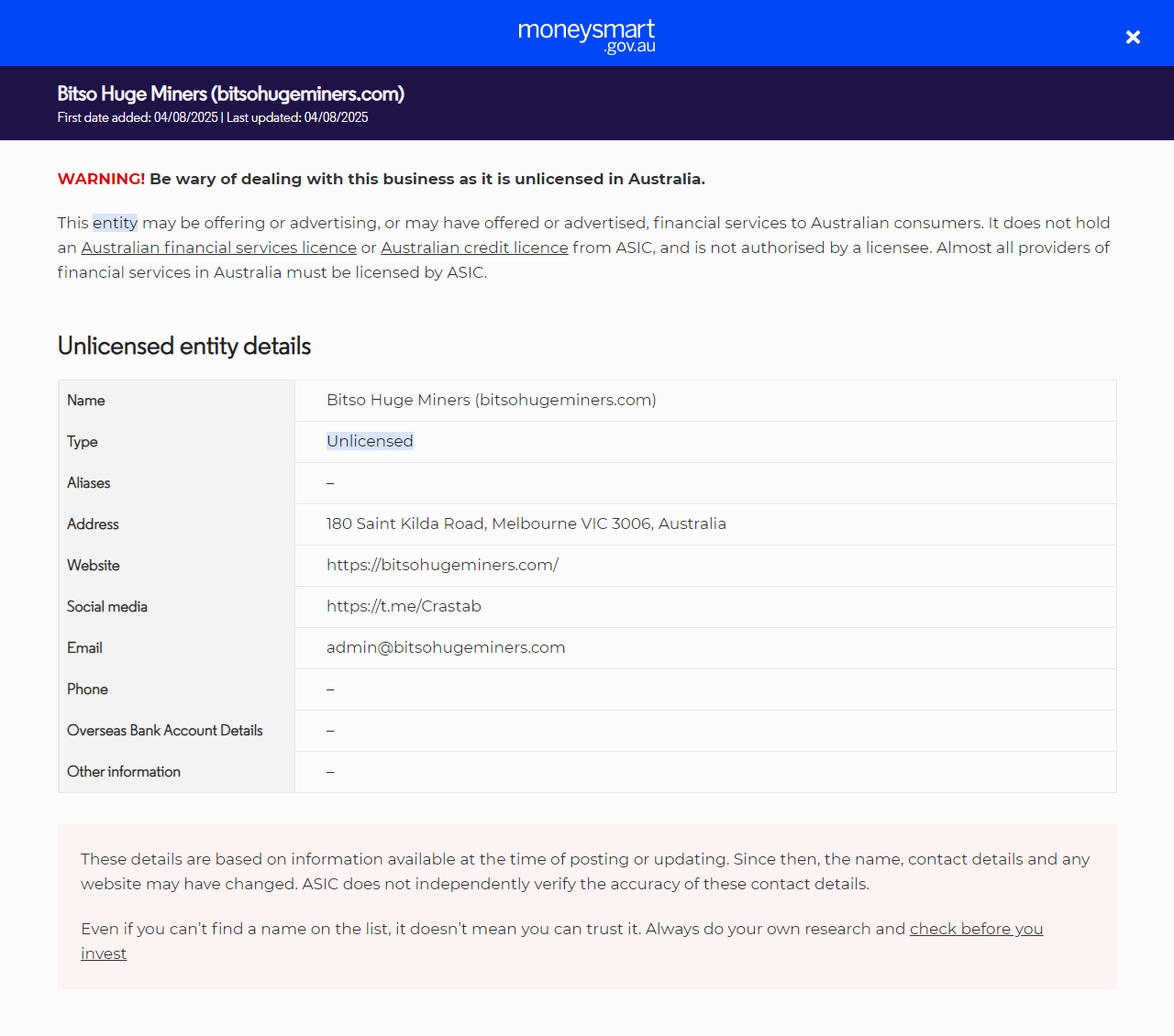Click the 'Other information' row label
The image size is (1174, 1036).
(x=123, y=772)
